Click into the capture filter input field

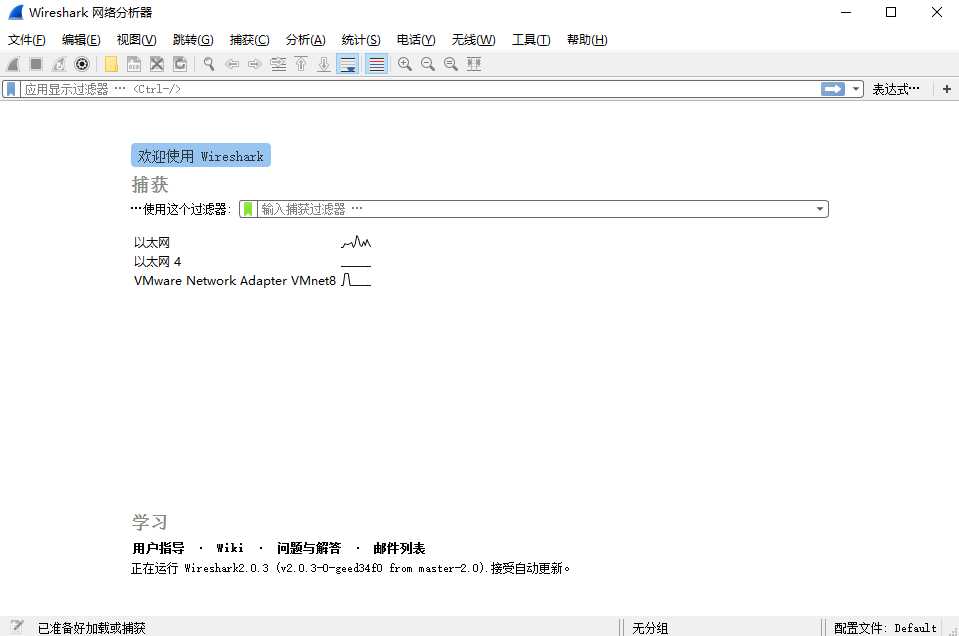(x=535, y=209)
